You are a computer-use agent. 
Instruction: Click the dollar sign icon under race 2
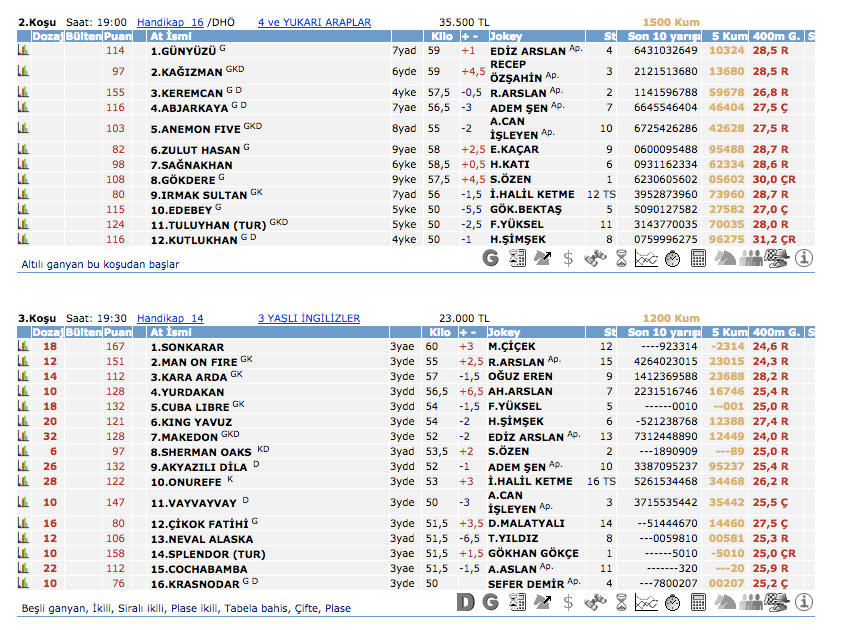click(x=569, y=259)
